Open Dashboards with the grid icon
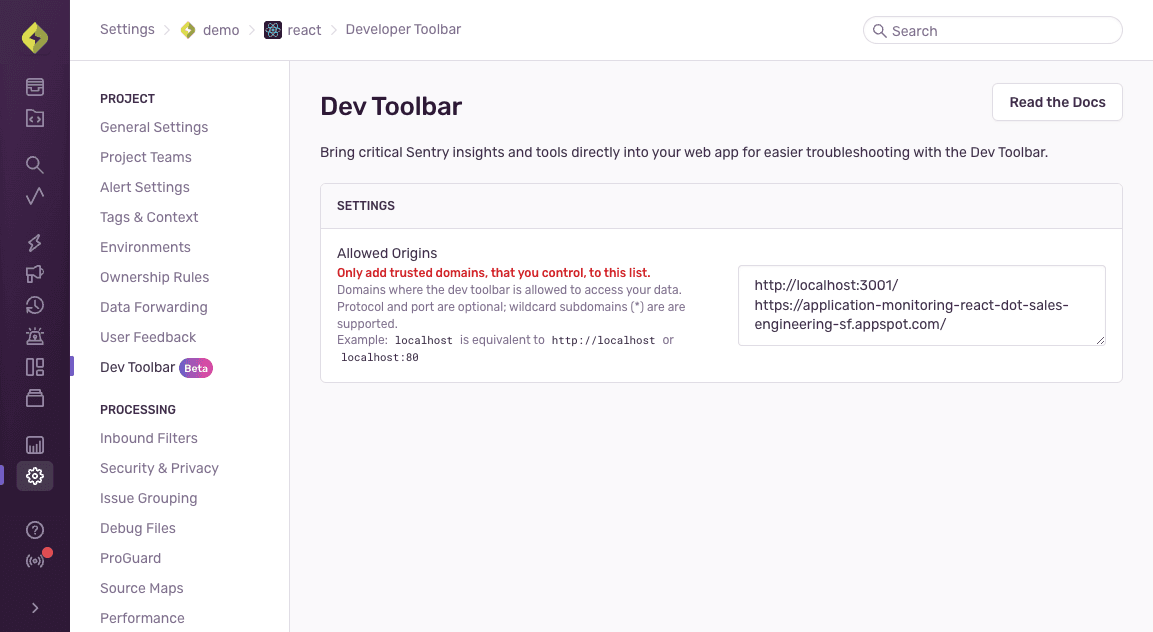The height and width of the screenshot is (632, 1153). 35,367
